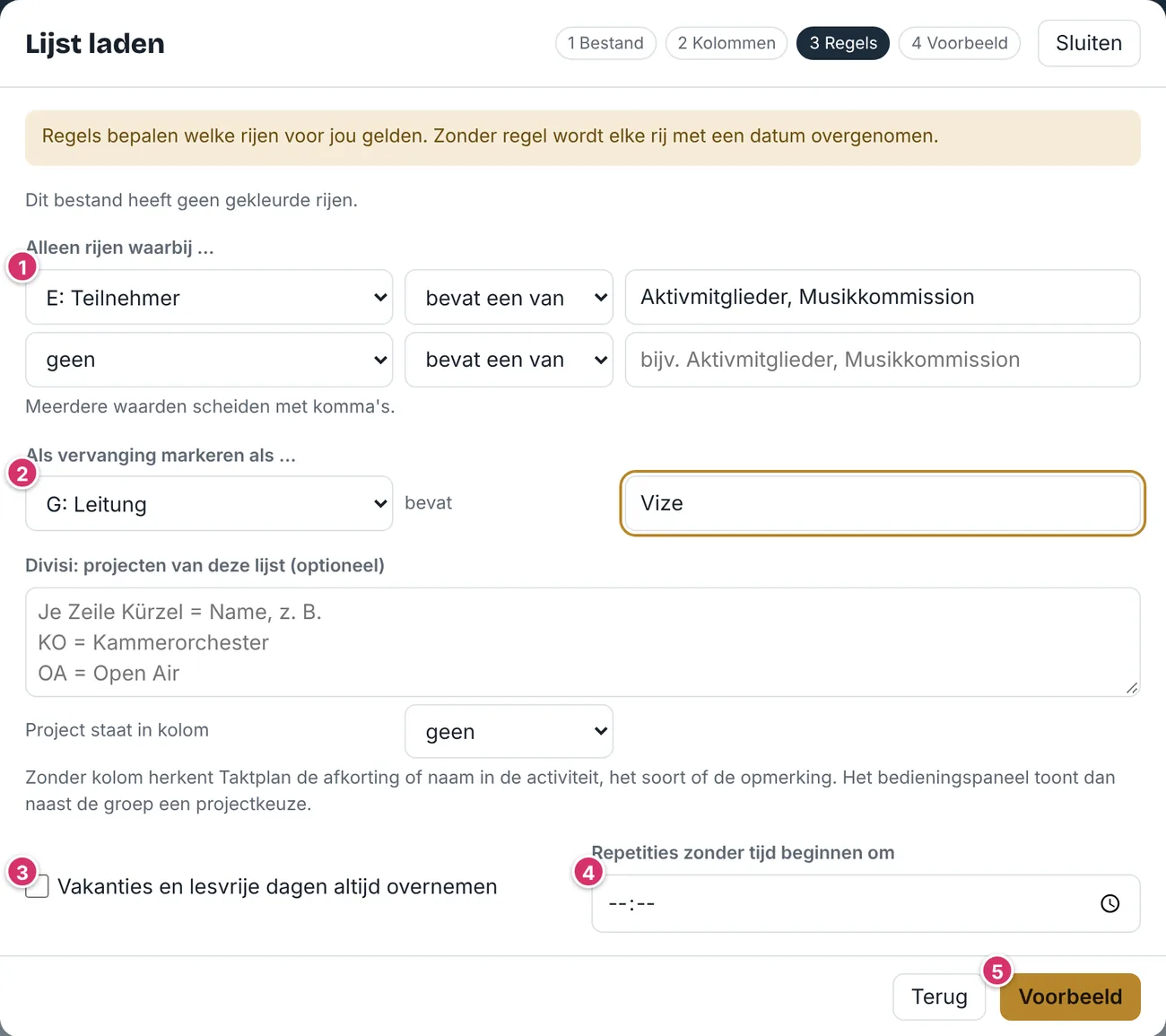Click the 'Dit bestand heeft geen gekleurde rijen.' text
The width and height of the screenshot is (1166, 1036).
[x=191, y=200]
